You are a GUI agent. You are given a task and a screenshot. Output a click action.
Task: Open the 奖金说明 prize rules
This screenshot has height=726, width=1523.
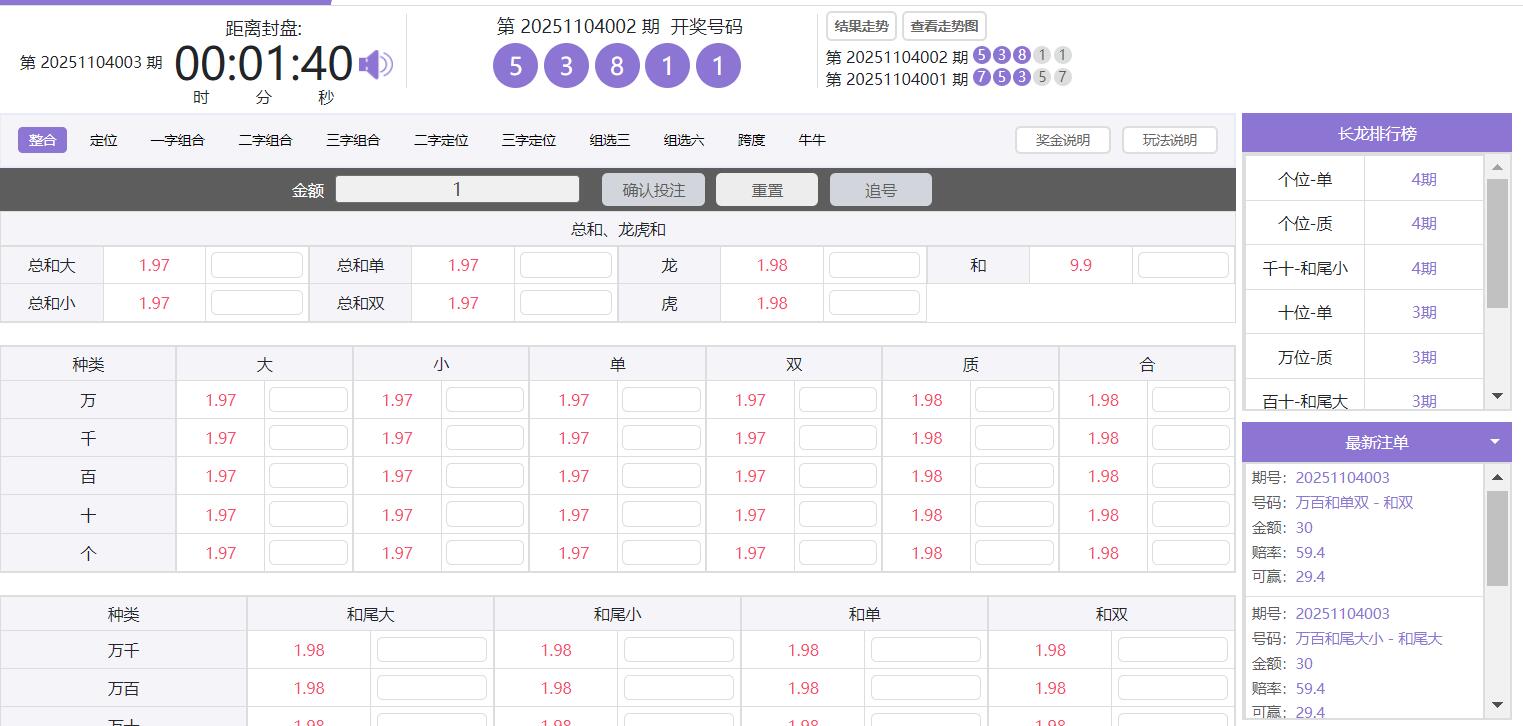click(x=1062, y=139)
